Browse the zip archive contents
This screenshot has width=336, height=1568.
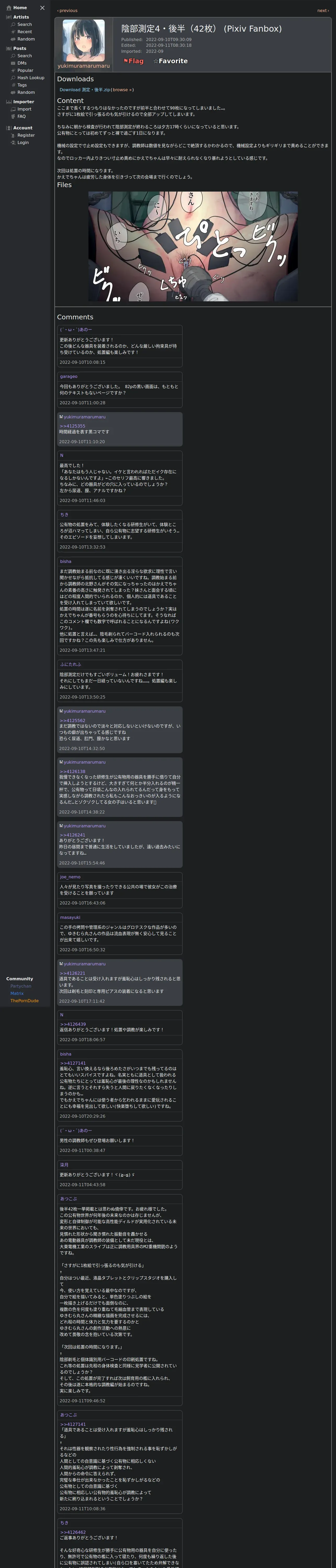122,89
